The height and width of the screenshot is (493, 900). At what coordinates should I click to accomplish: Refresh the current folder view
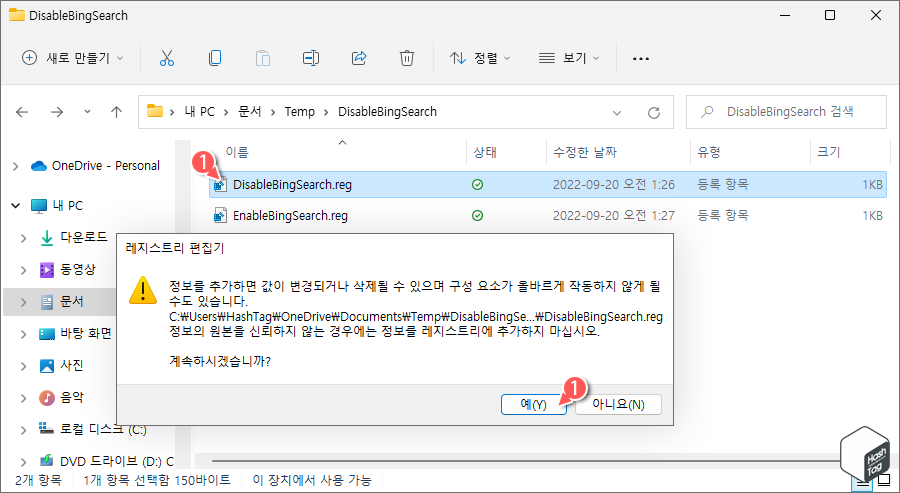[653, 112]
